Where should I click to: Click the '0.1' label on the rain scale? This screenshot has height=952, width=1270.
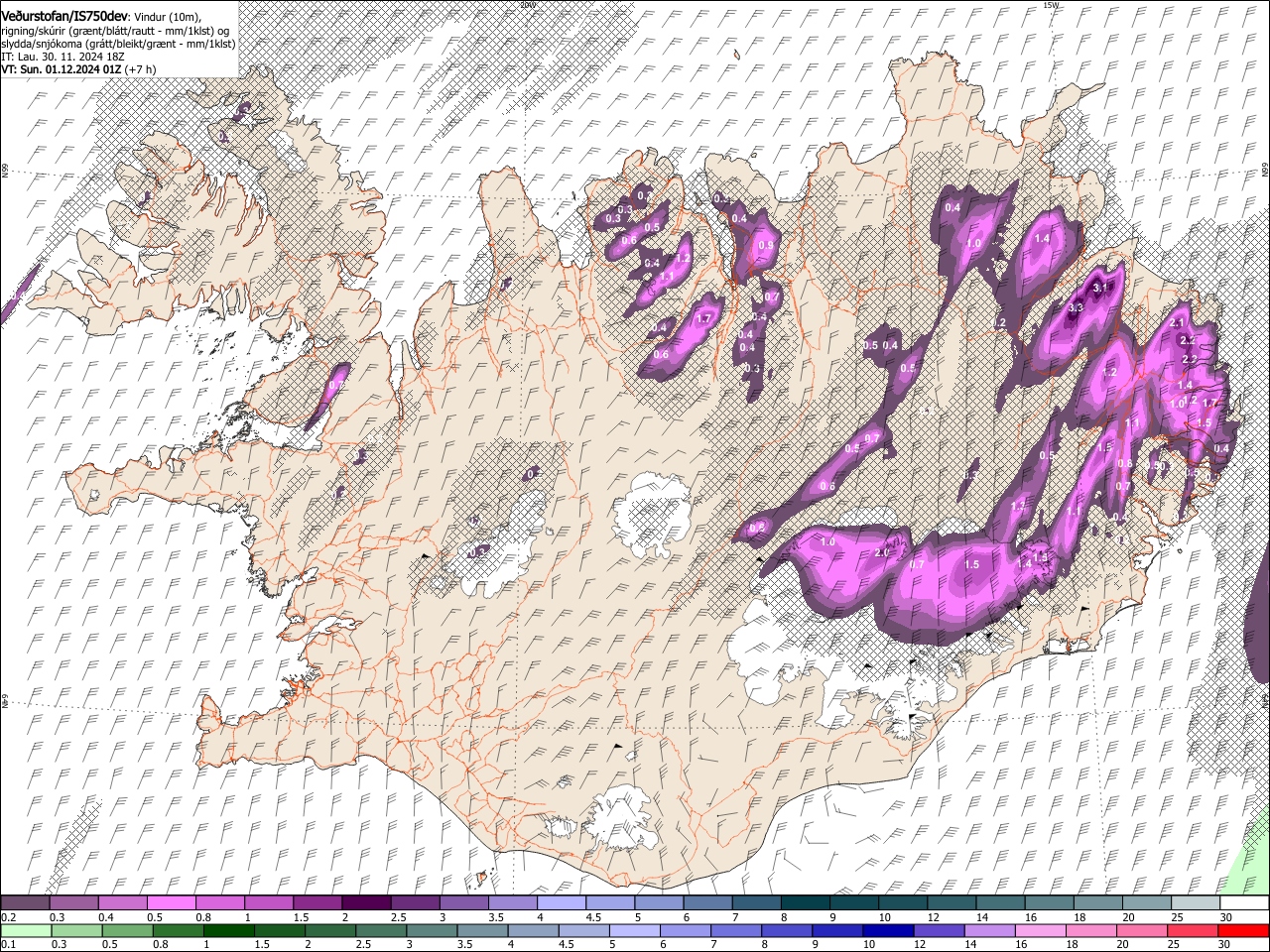[8, 944]
